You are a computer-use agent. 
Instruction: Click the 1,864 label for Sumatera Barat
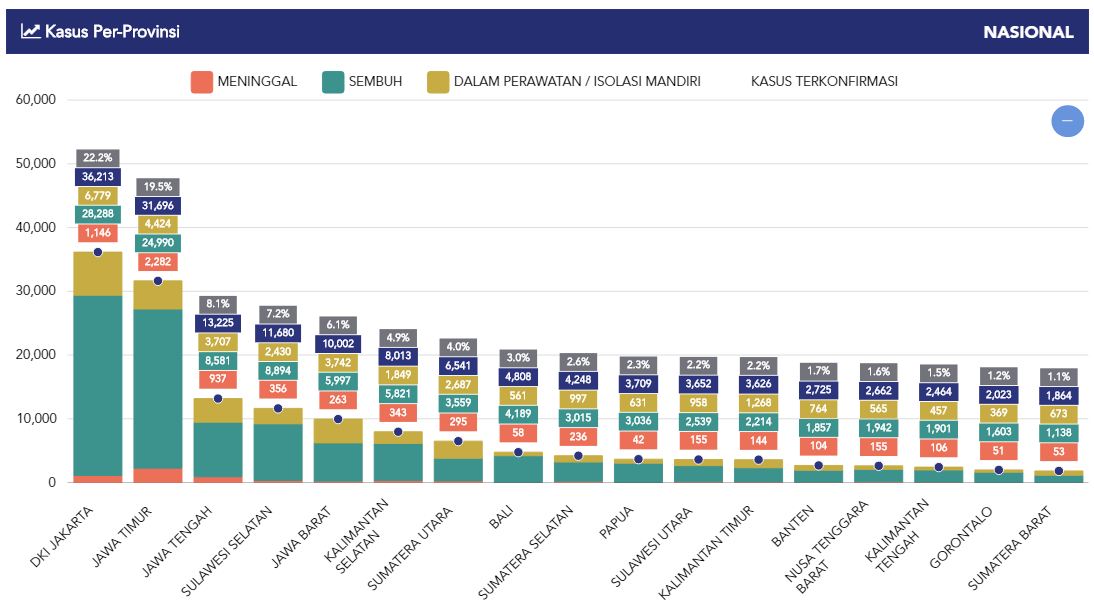1058,395
